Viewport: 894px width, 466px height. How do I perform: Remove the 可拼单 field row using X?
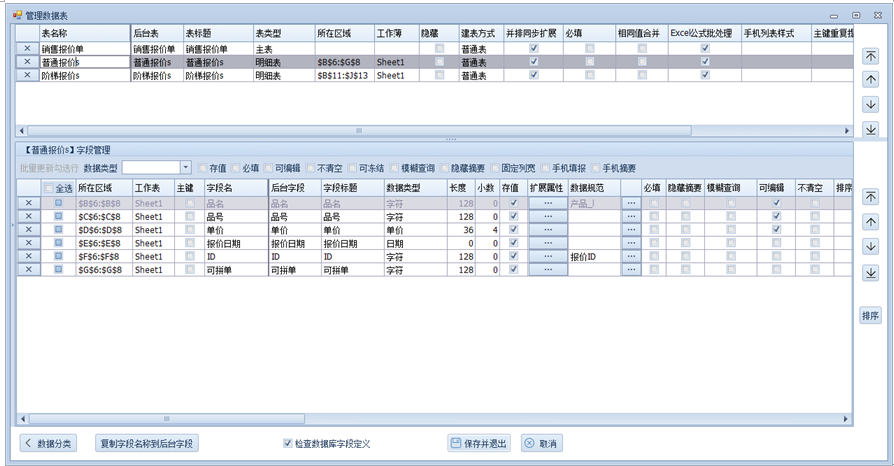28,269
